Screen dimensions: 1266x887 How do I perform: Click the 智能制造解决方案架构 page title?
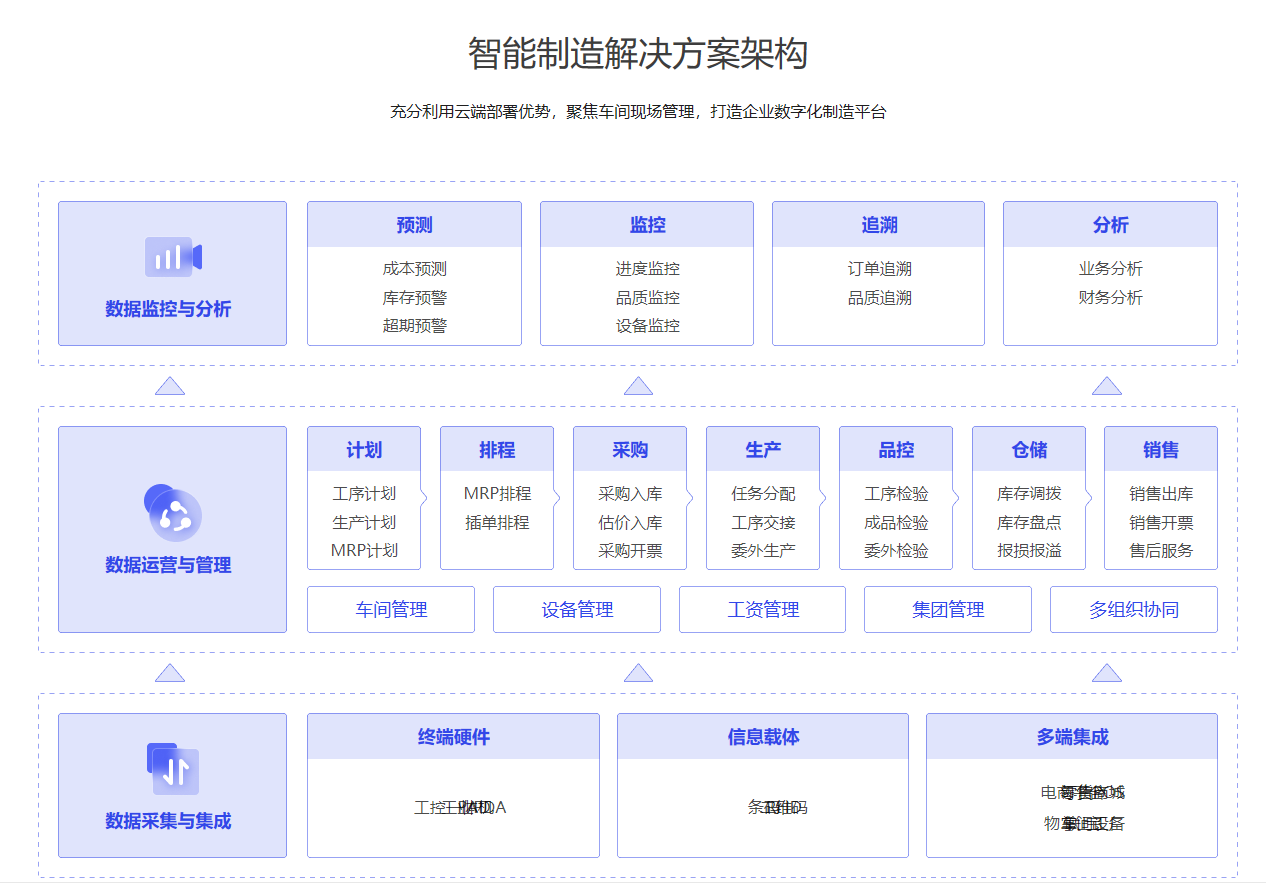(x=638, y=53)
